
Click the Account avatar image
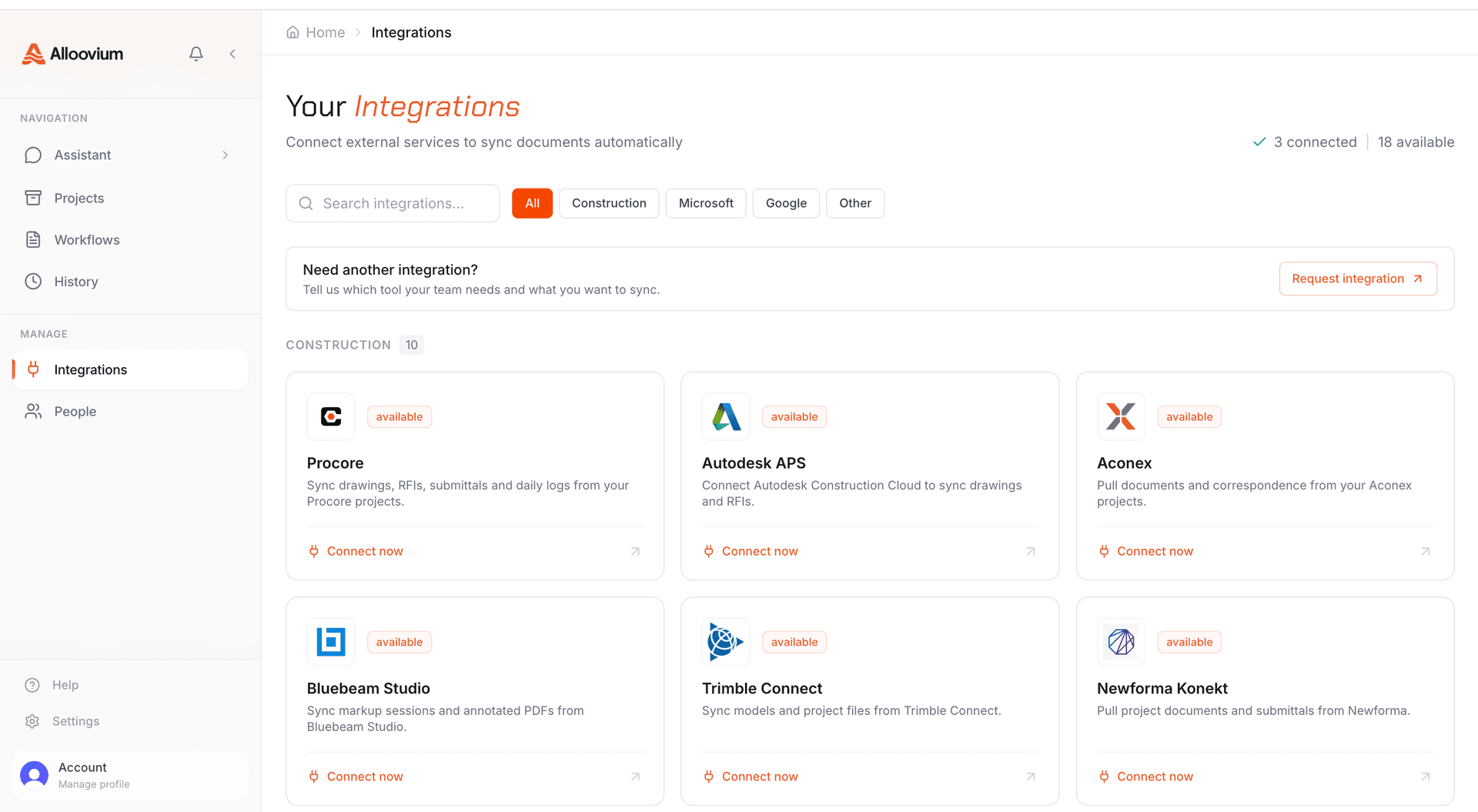tap(34, 774)
